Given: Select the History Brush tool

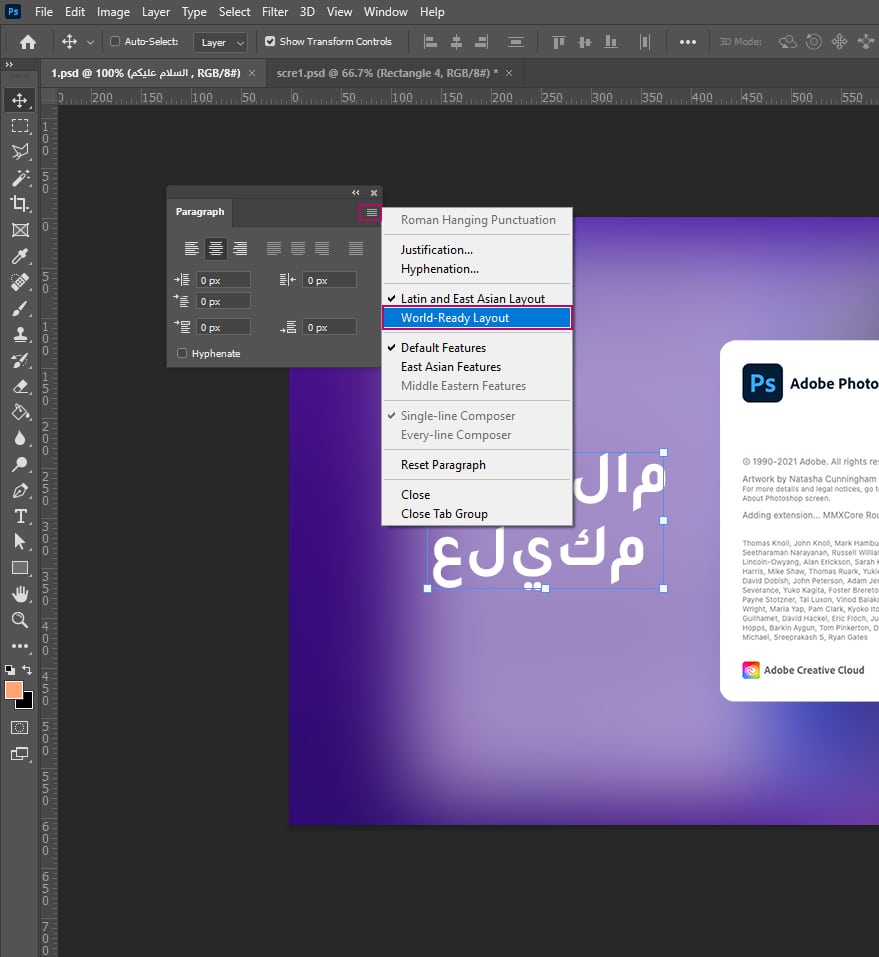Looking at the screenshot, I should [x=20, y=361].
